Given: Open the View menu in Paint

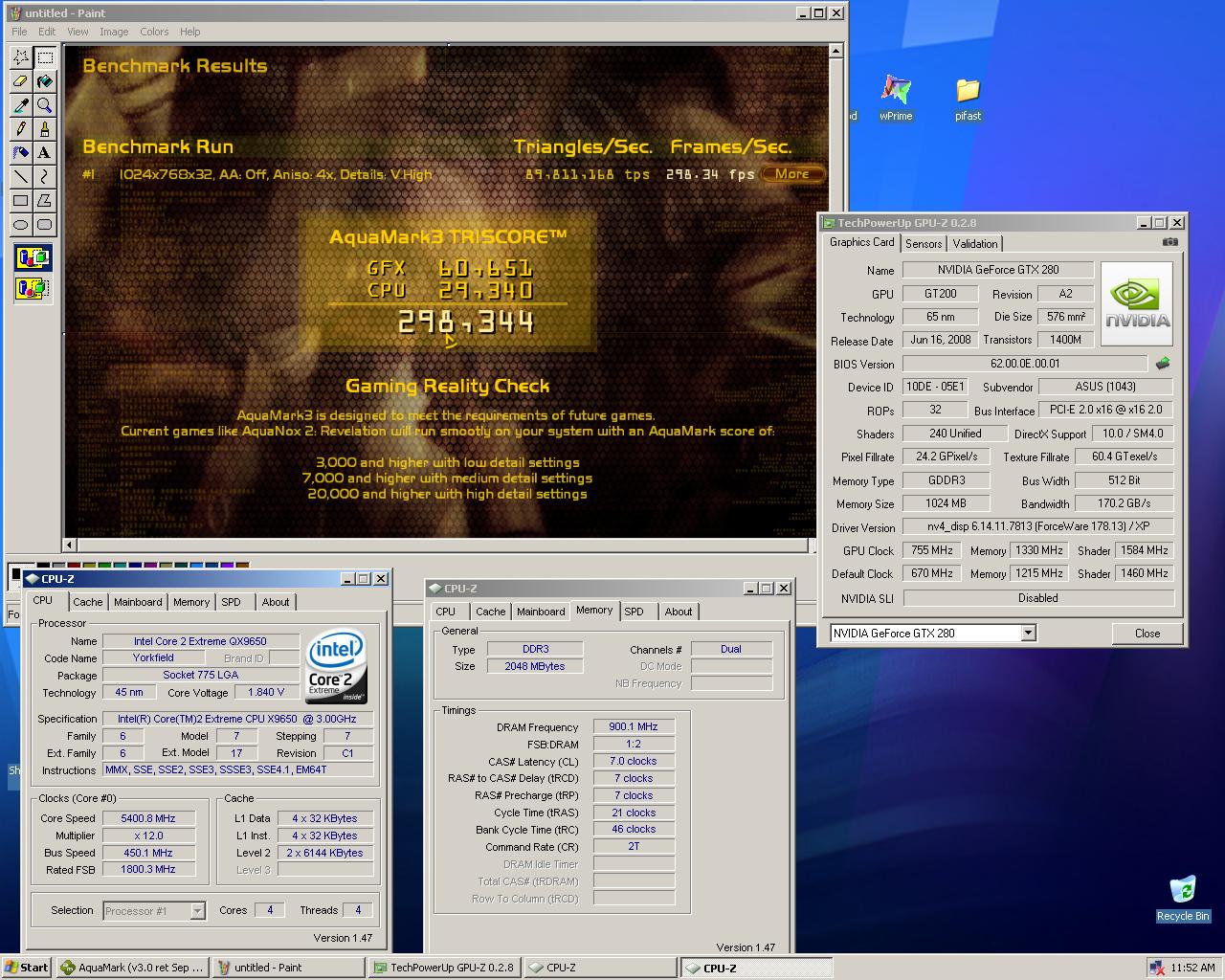Looking at the screenshot, I should click(x=78, y=32).
